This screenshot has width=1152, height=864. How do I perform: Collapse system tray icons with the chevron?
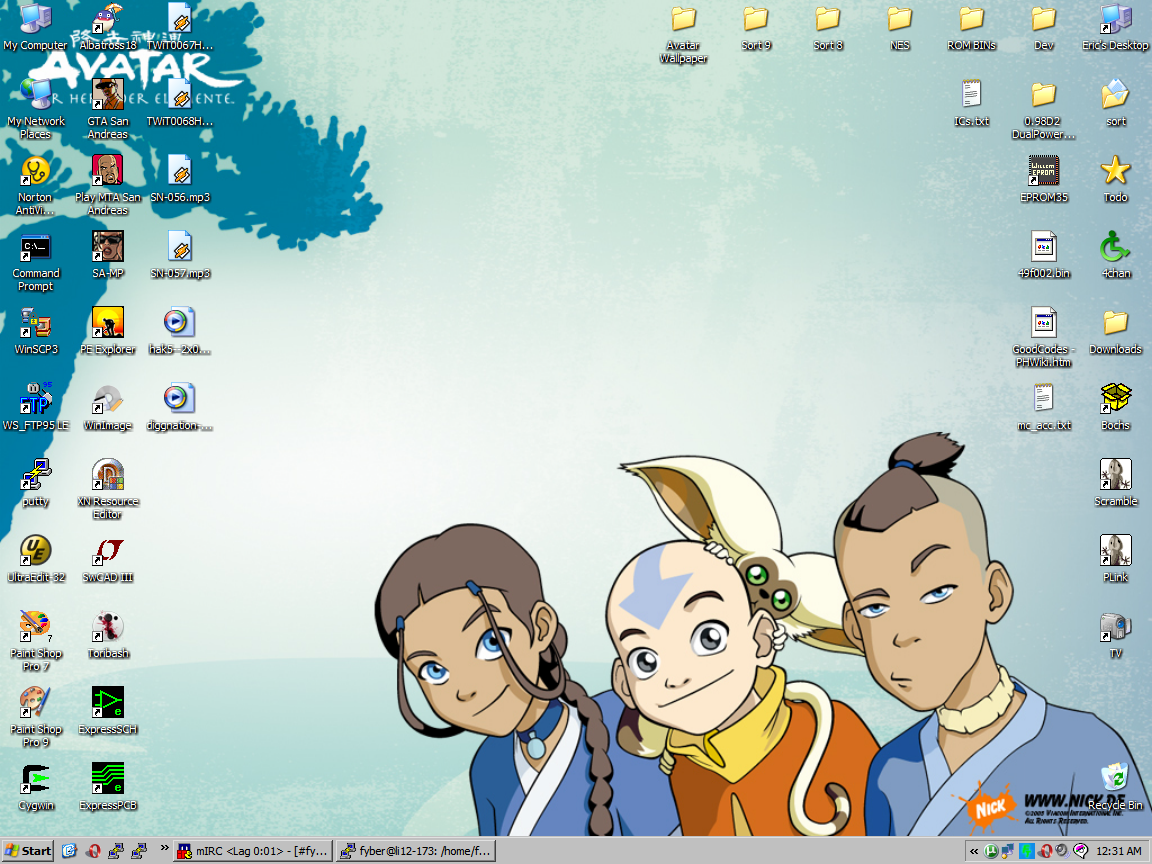tap(973, 852)
